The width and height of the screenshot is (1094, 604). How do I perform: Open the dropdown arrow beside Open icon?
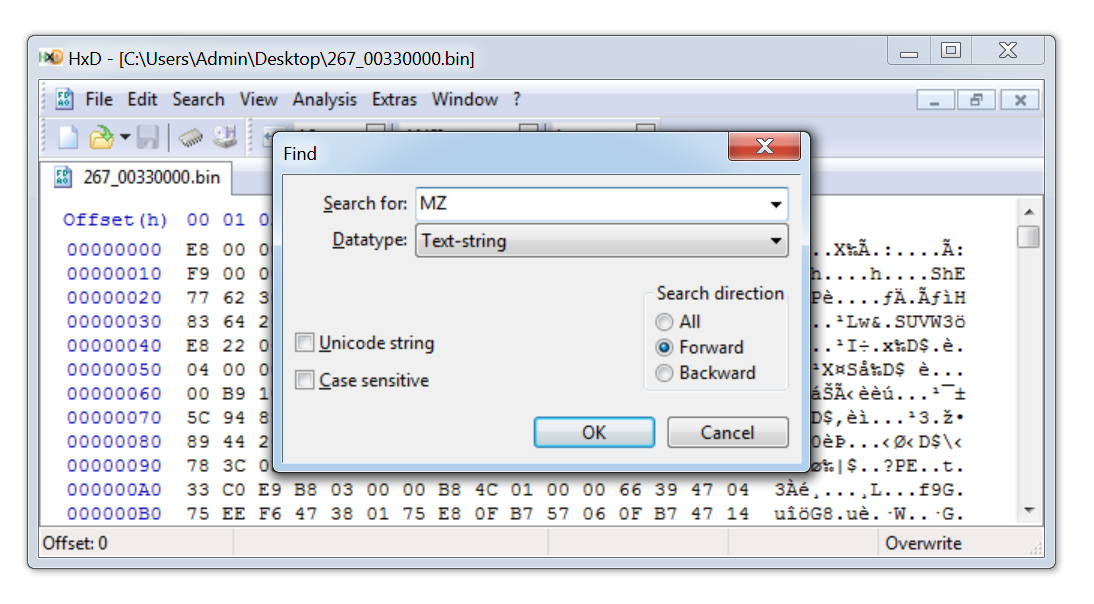pos(125,137)
